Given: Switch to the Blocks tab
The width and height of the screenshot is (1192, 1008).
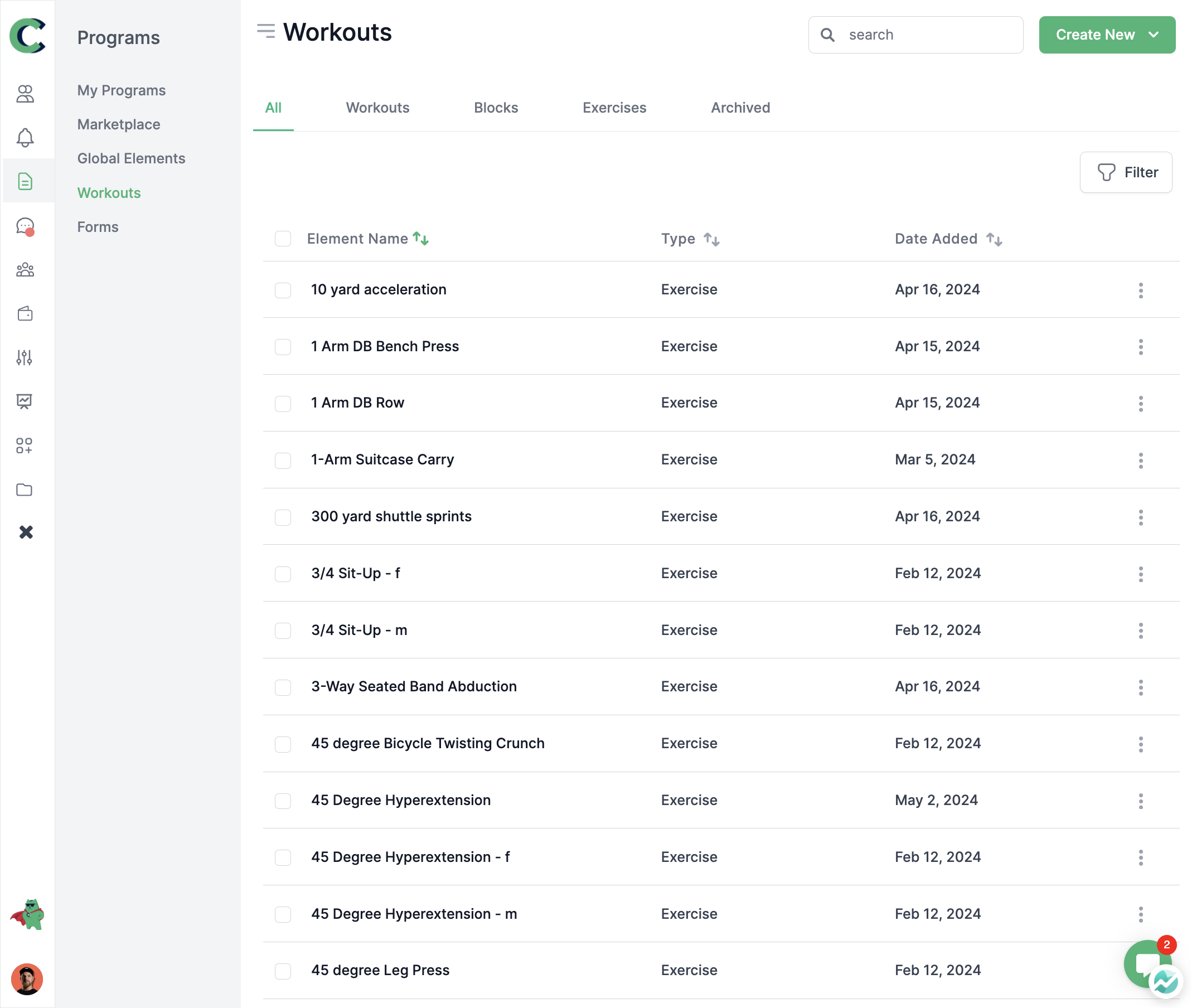Looking at the screenshot, I should [x=496, y=107].
